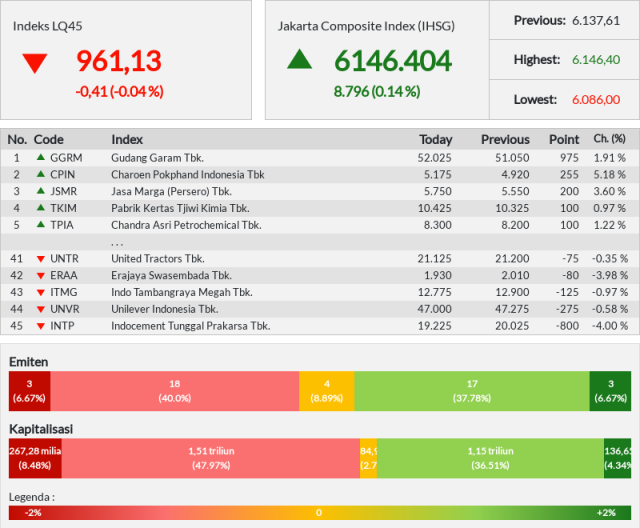Click the 'Previous' column header in table
The width and height of the screenshot is (640, 528).
505,140
